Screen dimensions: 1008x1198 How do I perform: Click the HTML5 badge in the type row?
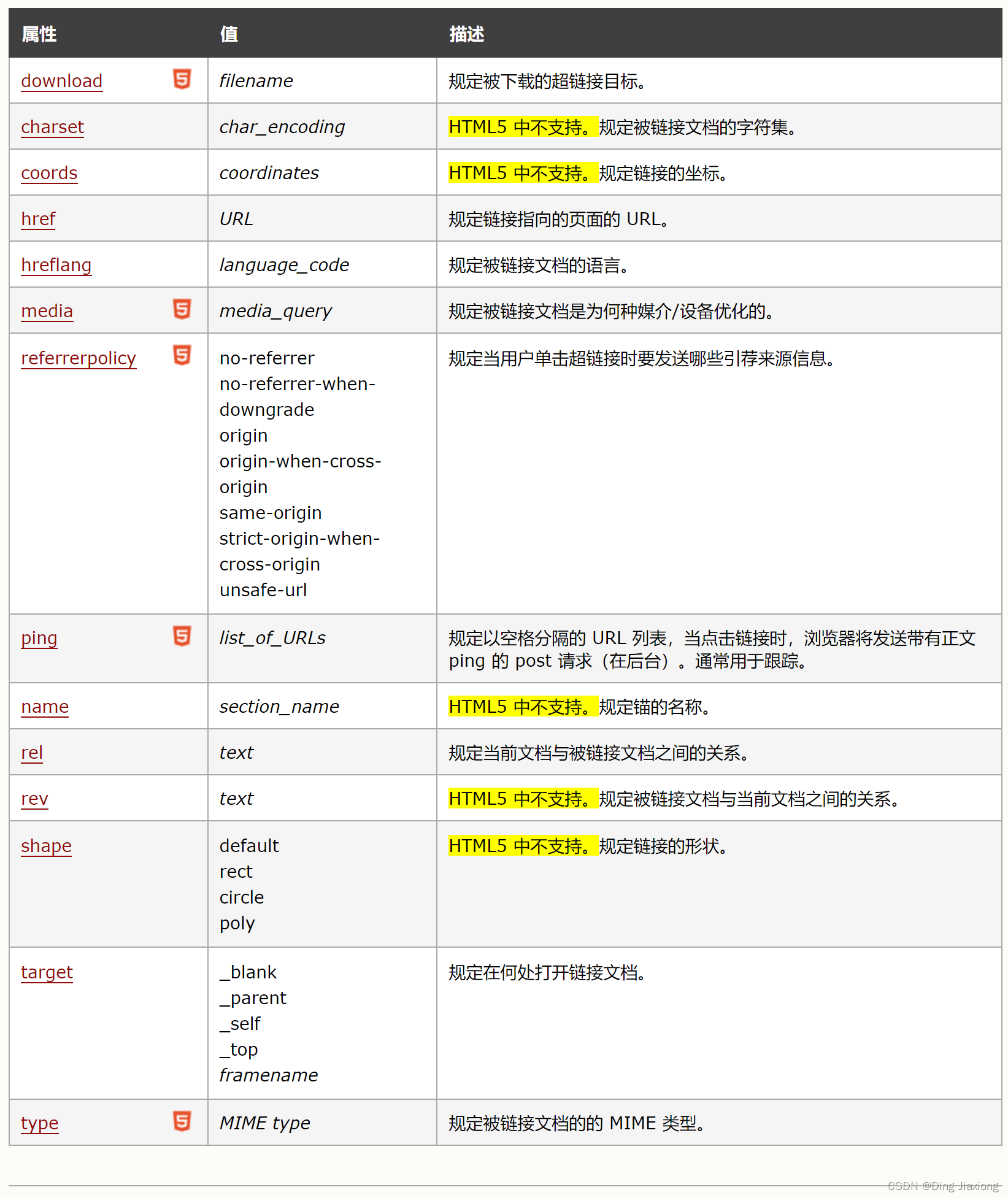coord(182,1121)
